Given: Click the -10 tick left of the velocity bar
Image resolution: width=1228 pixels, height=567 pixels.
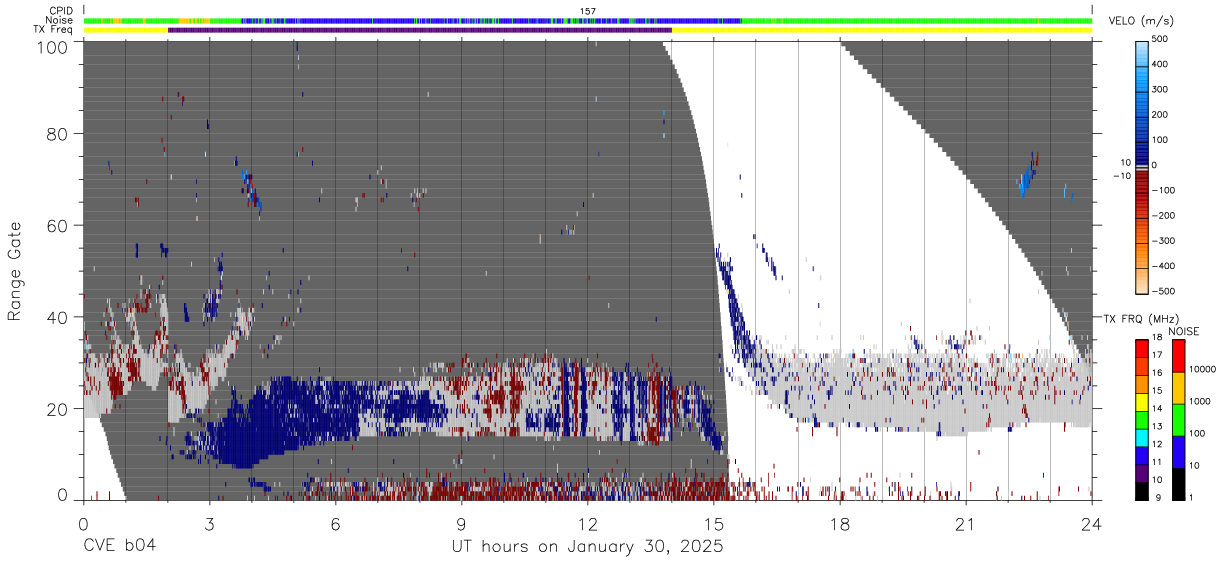Looking at the screenshot, I should (x=1122, y=176).
